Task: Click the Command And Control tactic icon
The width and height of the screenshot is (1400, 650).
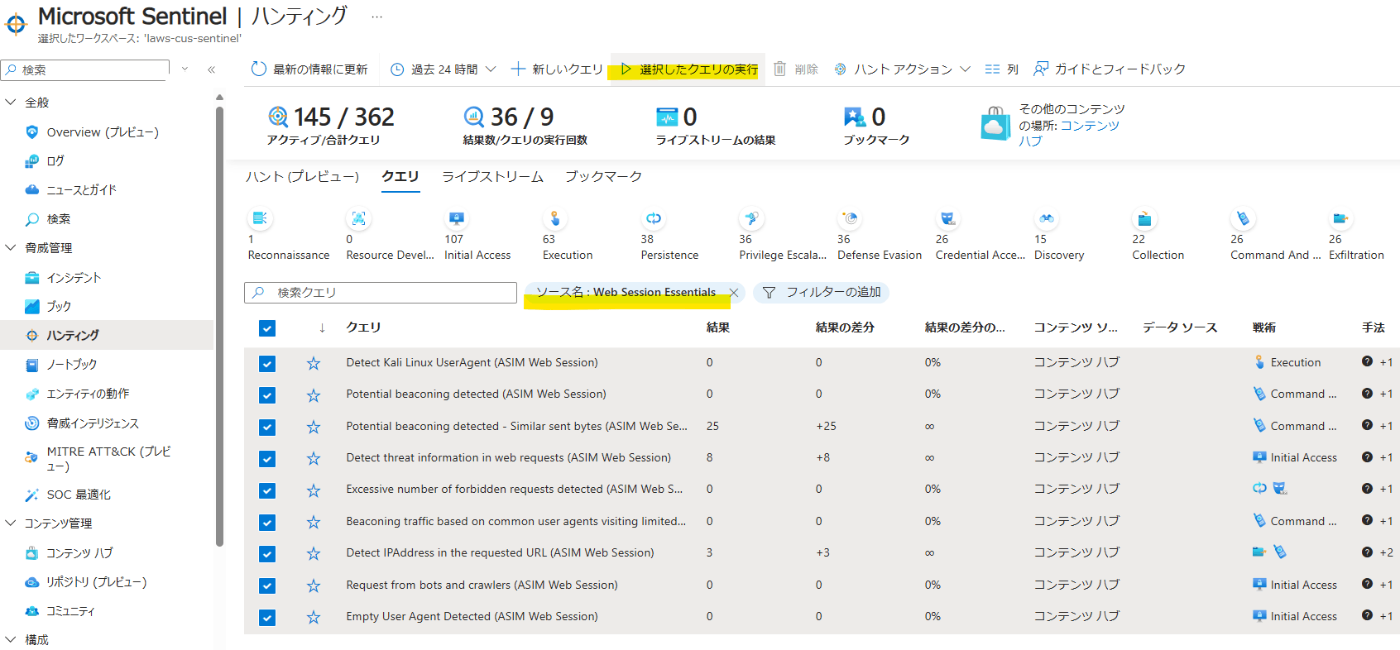Action: (x=1242, y=218)
